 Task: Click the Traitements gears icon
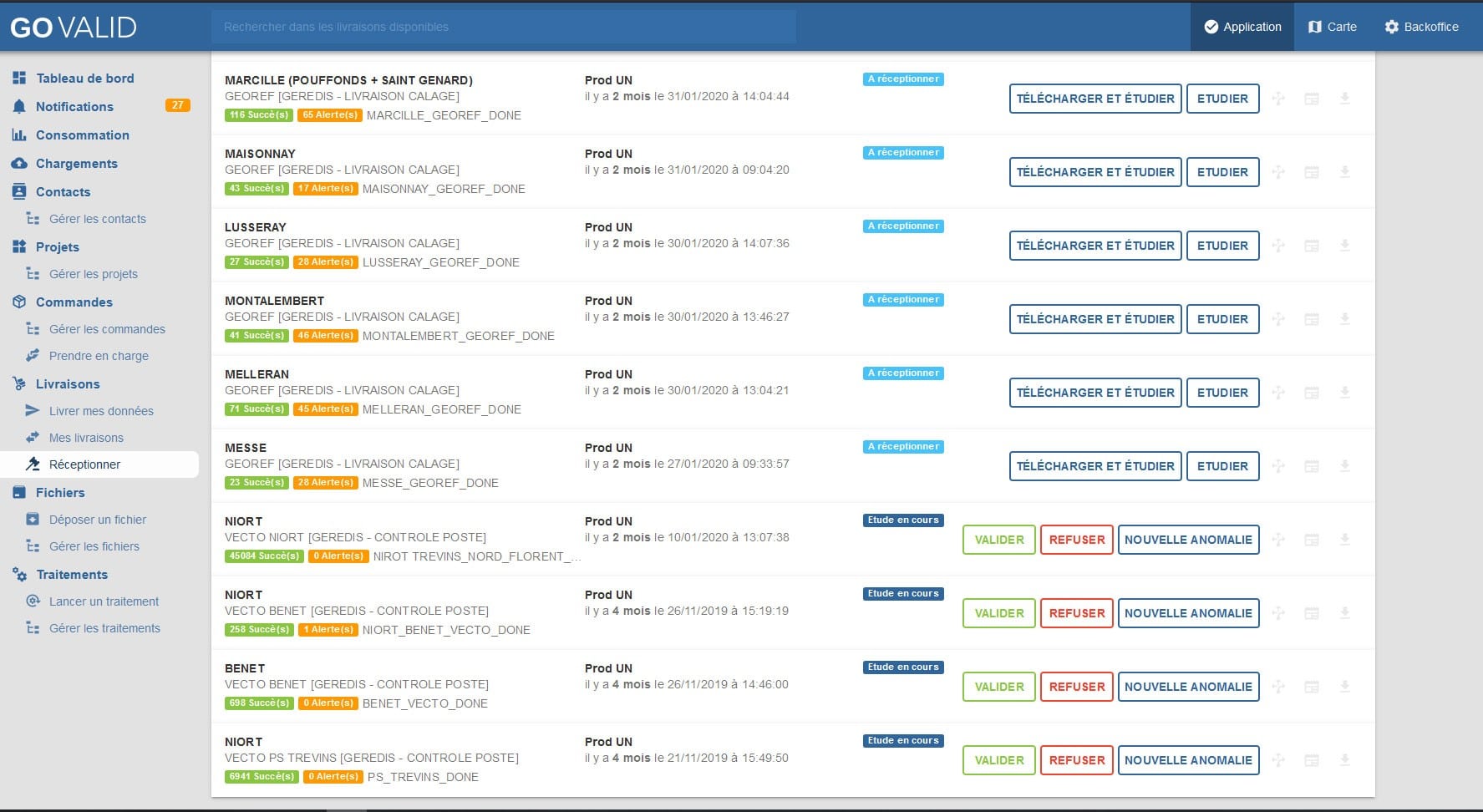click(19, 575)
